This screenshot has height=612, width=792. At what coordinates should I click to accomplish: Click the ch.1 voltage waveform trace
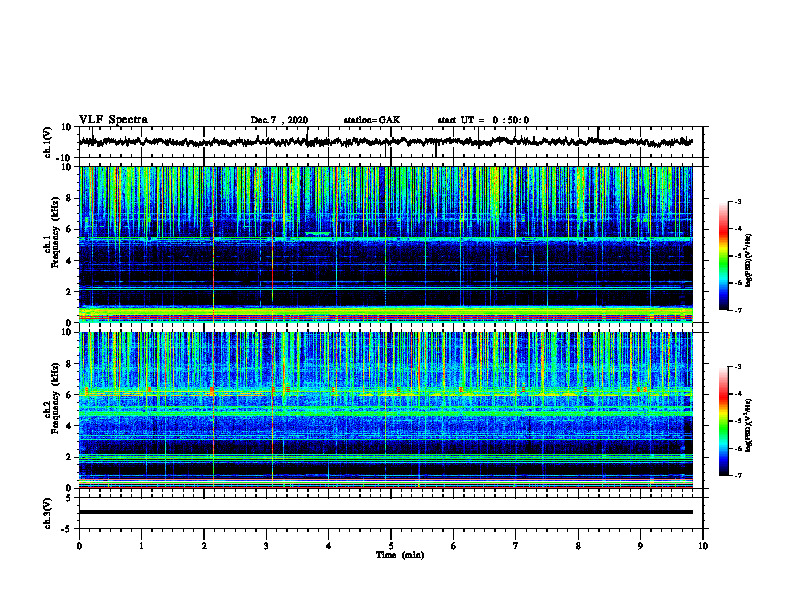[386, 142]
